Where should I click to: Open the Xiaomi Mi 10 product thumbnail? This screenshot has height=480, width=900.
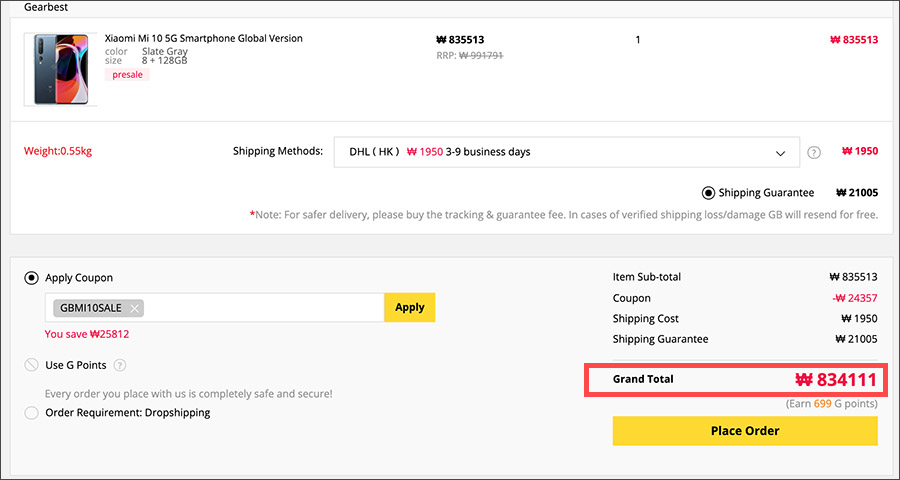[x=61, y=69]
